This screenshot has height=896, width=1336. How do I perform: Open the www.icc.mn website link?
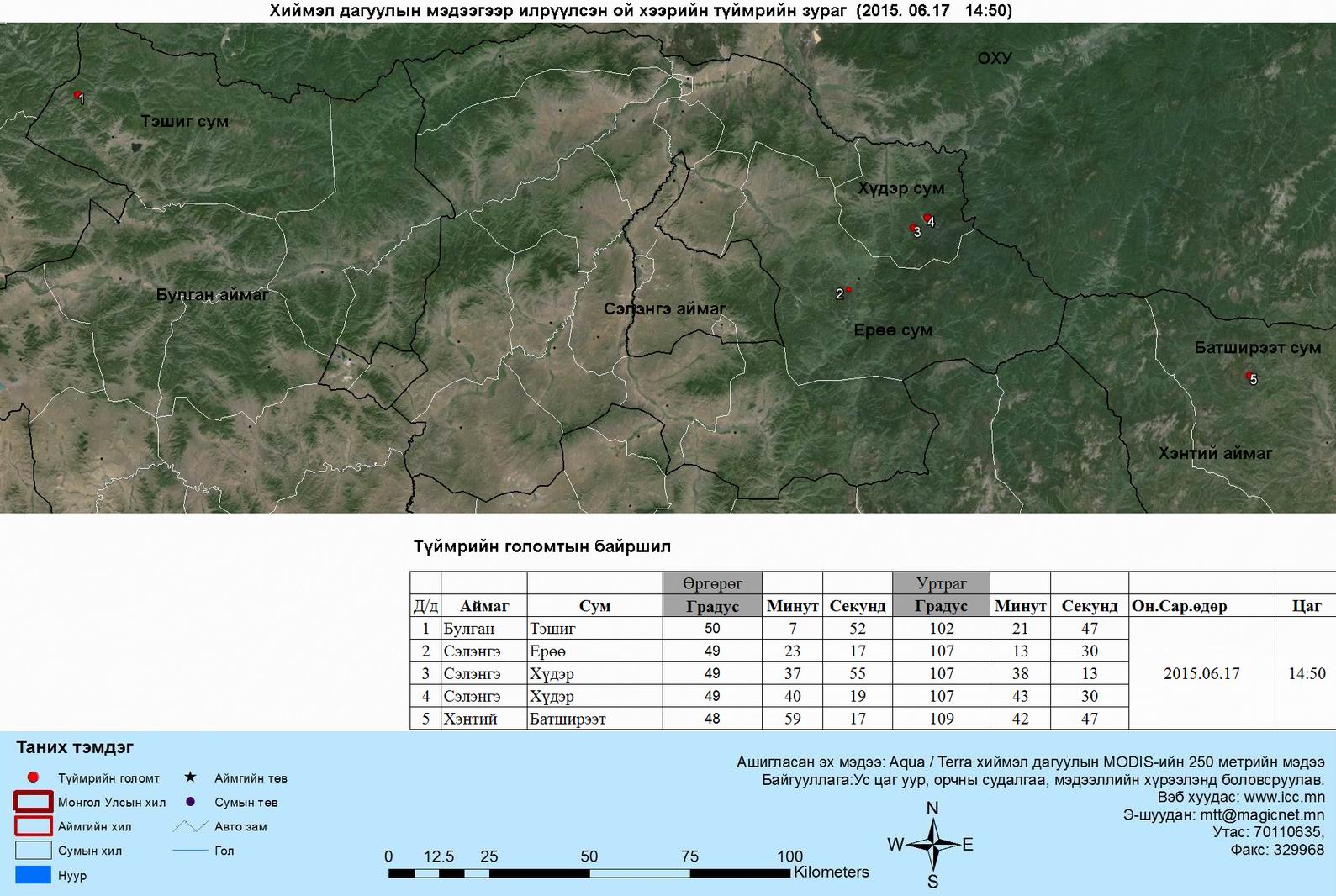(1284, 797)
